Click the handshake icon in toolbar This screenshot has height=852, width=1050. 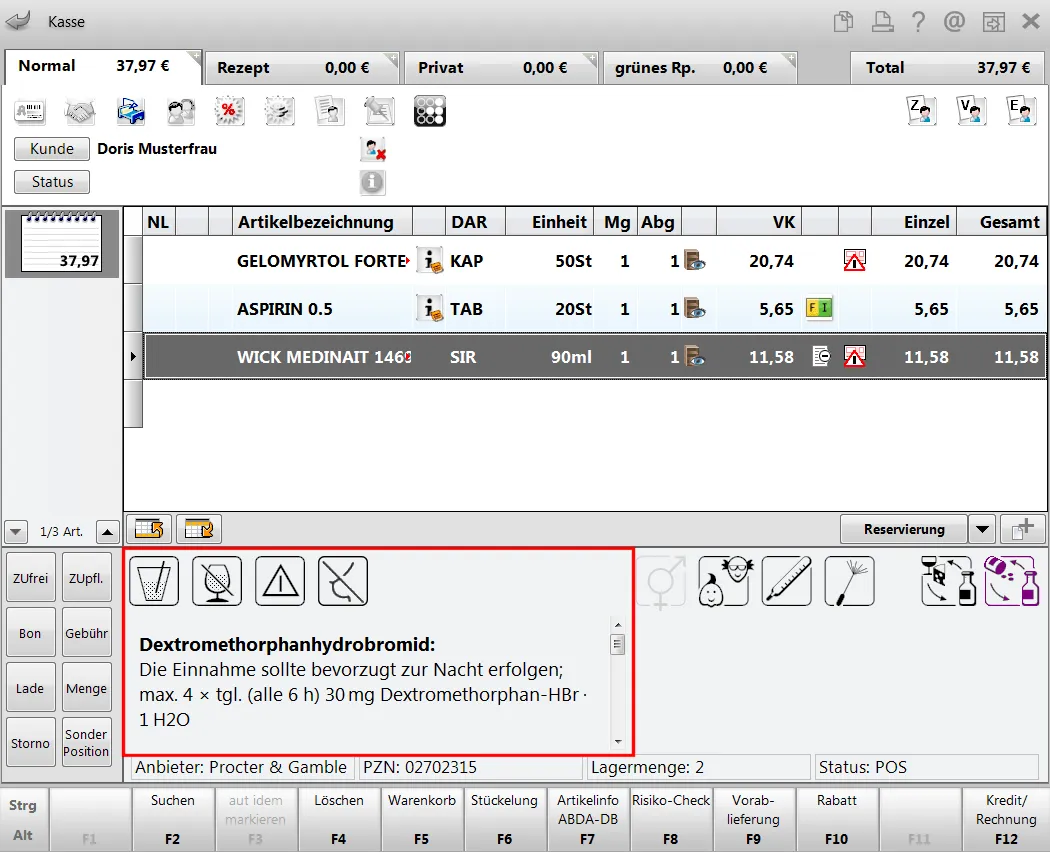tap(80, 111)
